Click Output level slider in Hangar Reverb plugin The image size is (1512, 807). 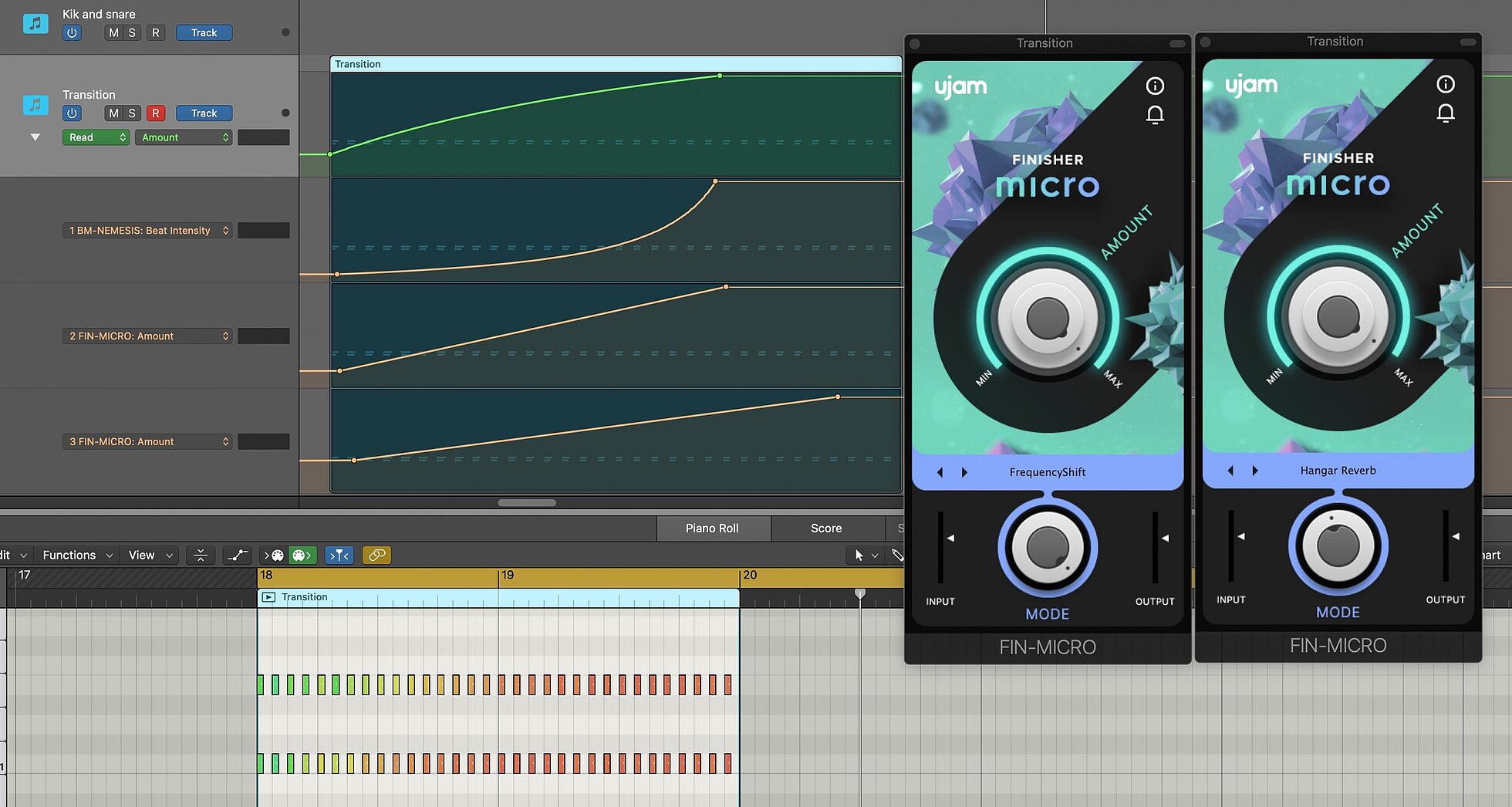coord(1447,545)
